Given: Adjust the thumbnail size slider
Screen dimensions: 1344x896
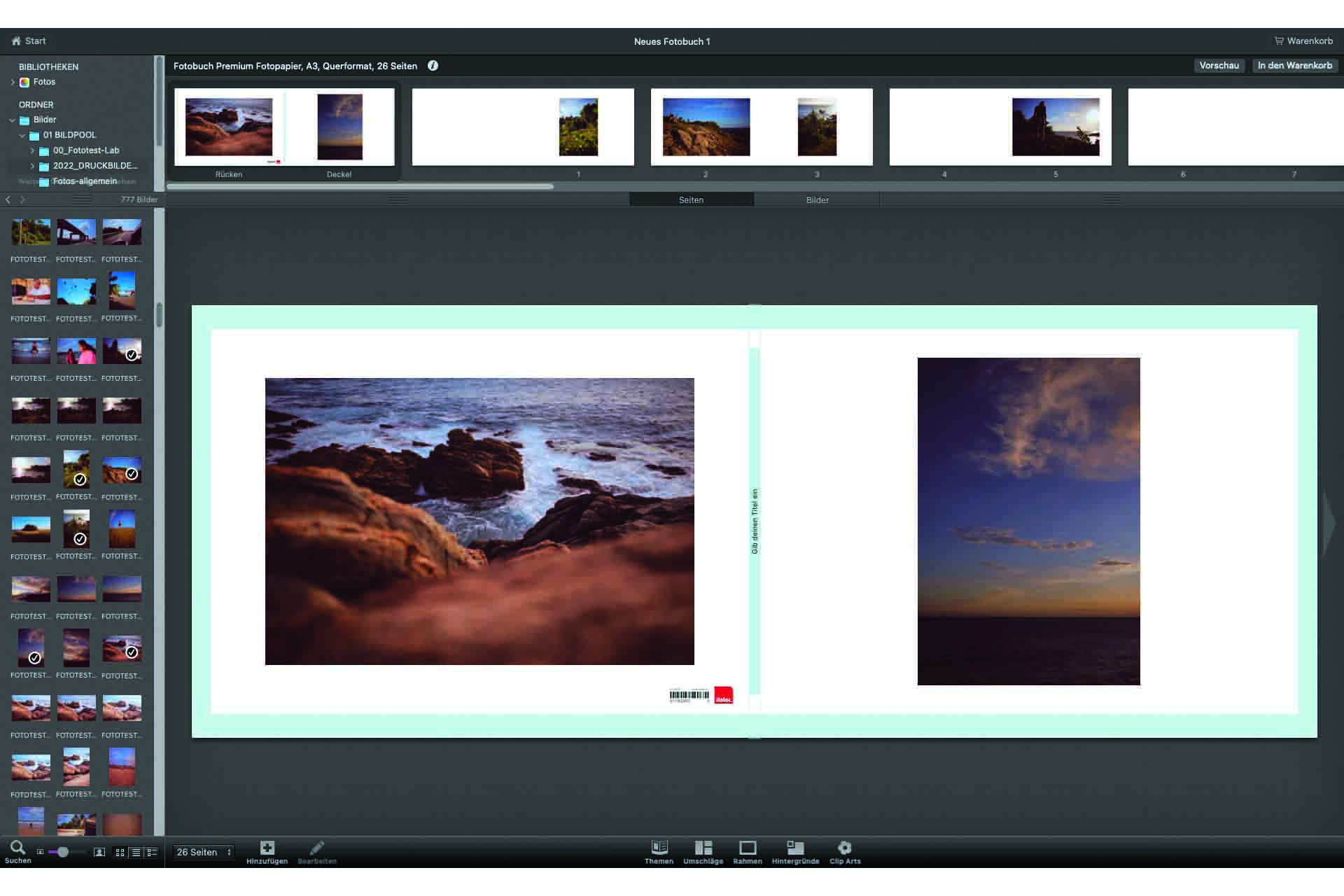Looking at the screenshot, I should click(x=63, y=852).
